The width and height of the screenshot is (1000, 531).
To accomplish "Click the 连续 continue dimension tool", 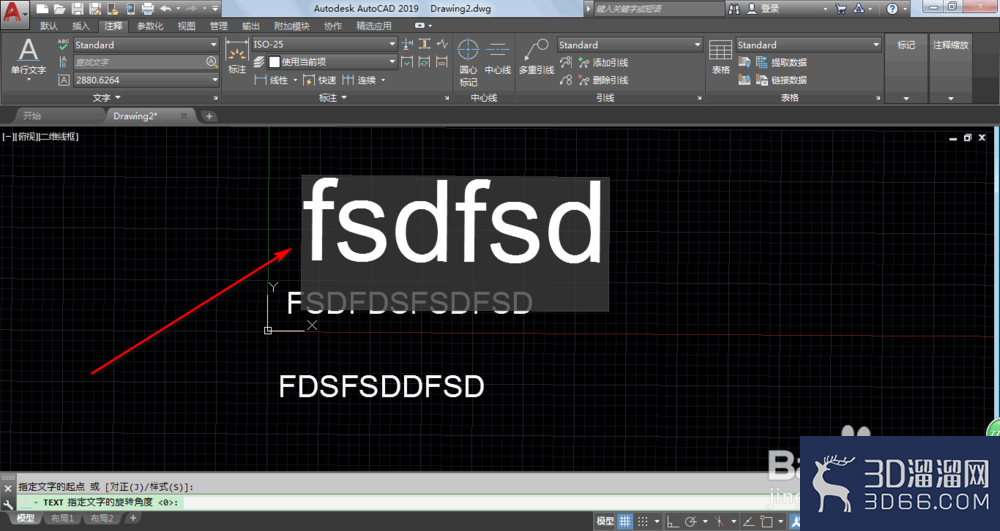I will [x=359, y=80].
